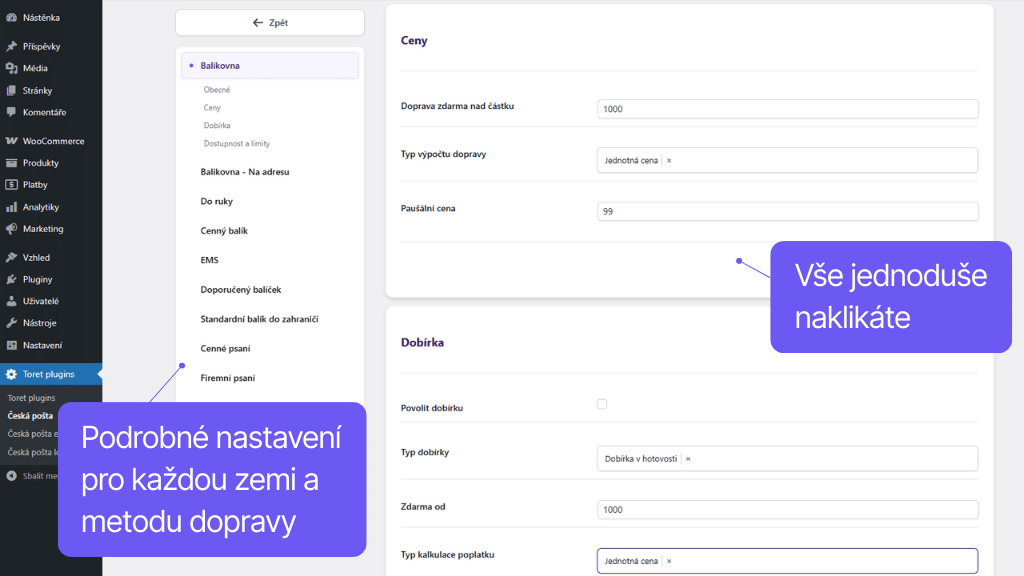Screen dimensions: 1024x576
Task: Open Média library icon
Action: pyautogui.click(x=12, y=68)
